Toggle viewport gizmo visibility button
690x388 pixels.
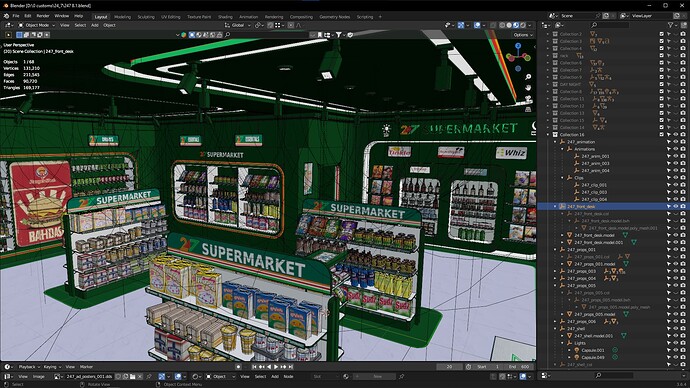461,25
